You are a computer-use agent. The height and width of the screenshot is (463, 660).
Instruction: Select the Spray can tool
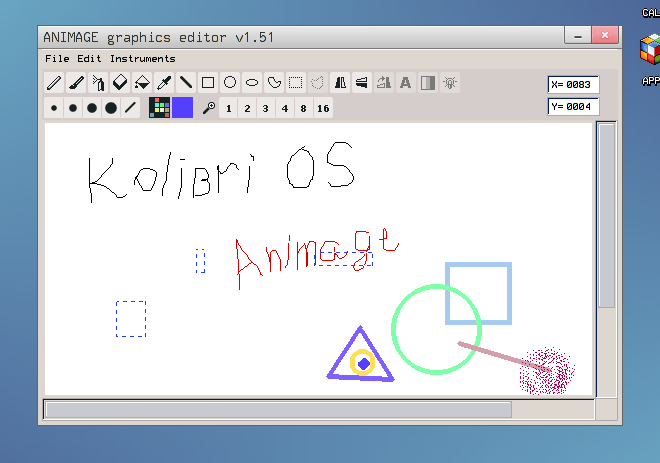click(98, 82)
